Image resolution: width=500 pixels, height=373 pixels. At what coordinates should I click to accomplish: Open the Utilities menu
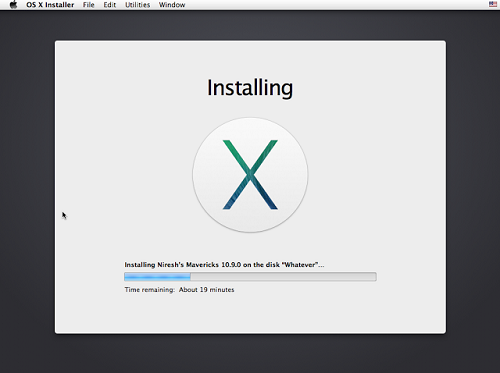pos(137,5)
